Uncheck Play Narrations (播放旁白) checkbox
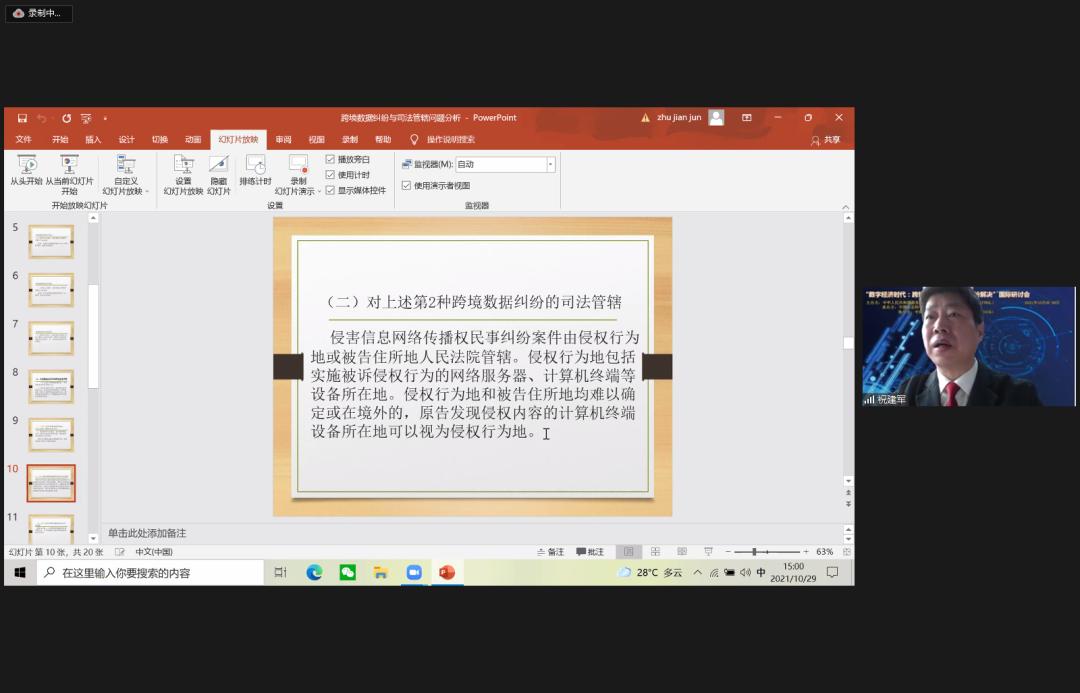This screenshot has width=1080, height=693. click(331, 159)
